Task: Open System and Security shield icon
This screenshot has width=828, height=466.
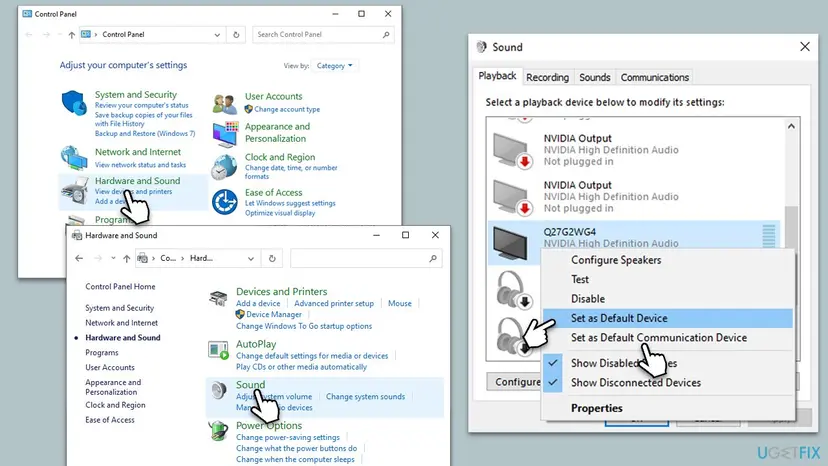Action: coord(74,103)
